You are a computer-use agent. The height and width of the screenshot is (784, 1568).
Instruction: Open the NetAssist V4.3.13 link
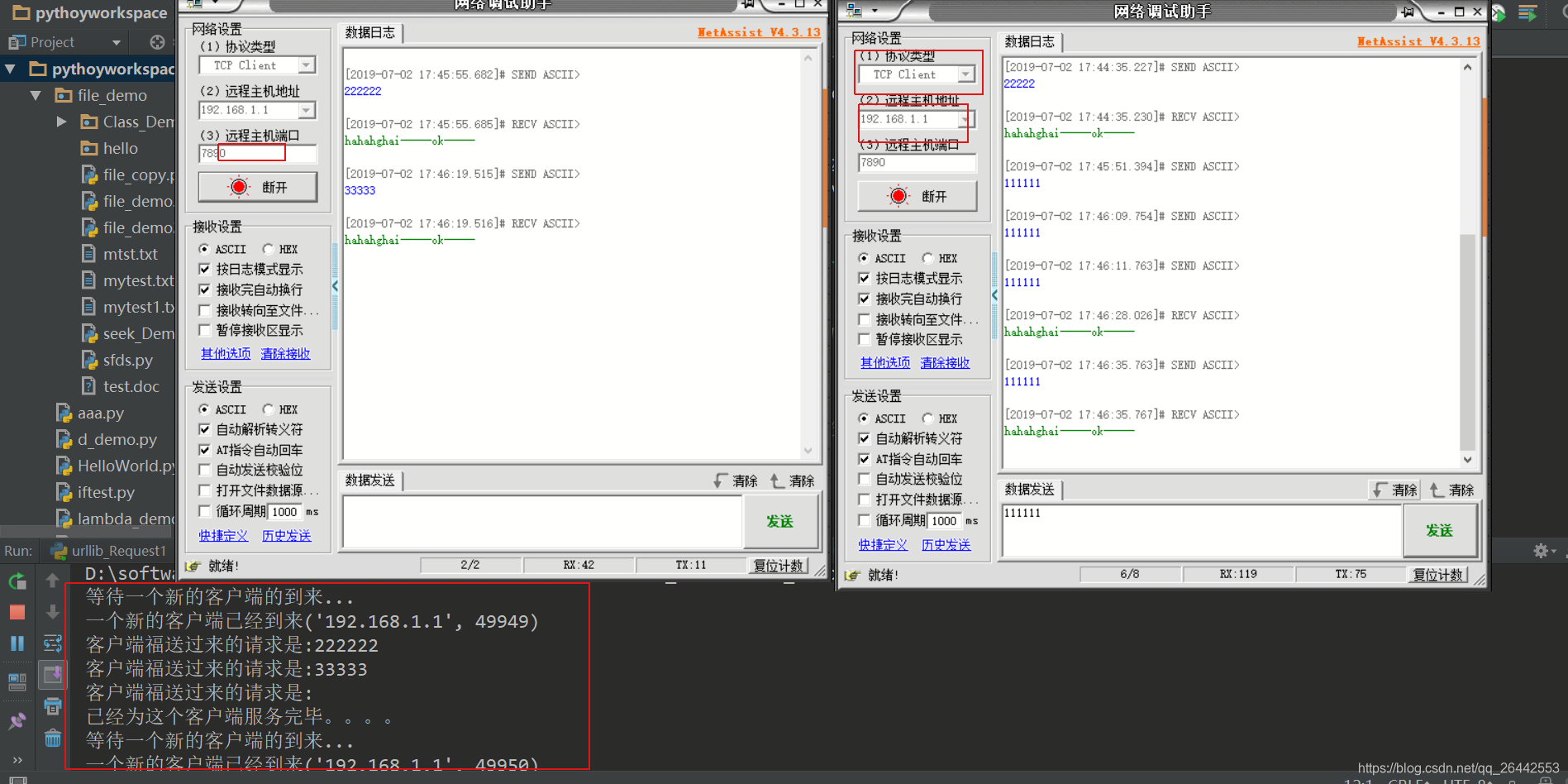[758, 32]
